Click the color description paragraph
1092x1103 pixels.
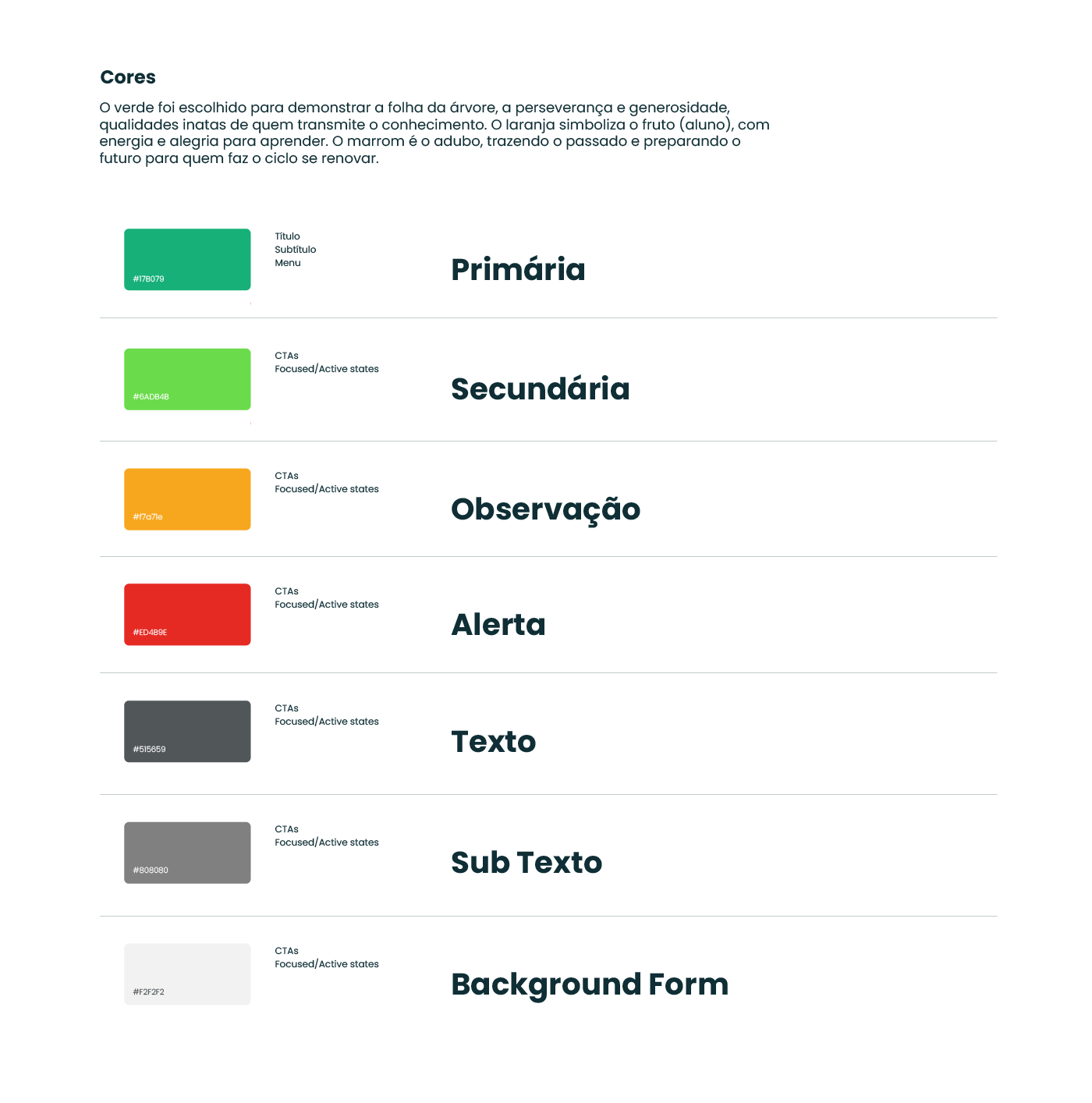[434, 133]
